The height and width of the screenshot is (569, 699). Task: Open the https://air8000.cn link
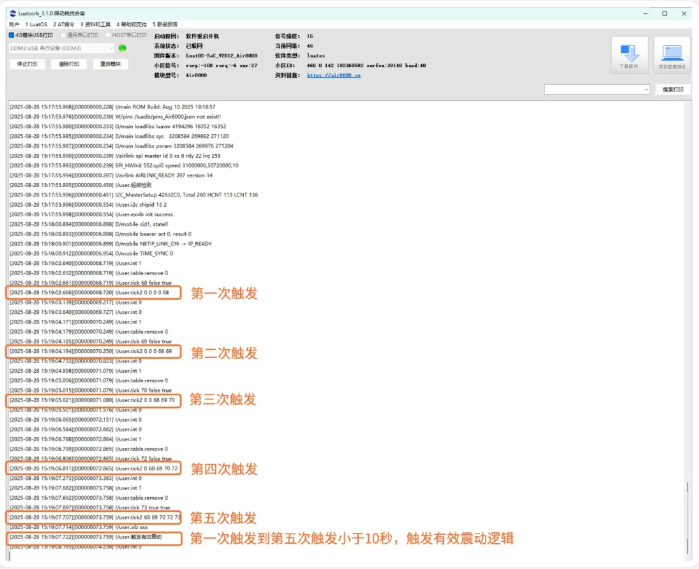(333, 75)
